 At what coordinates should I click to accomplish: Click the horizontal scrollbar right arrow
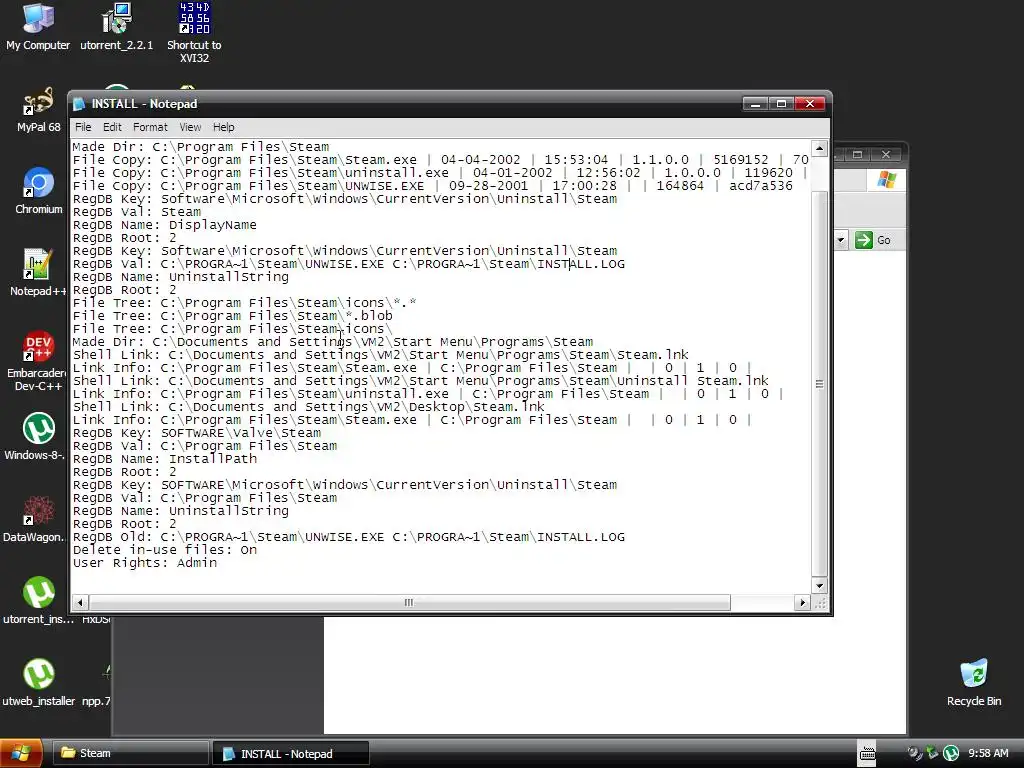coord(803,602)
